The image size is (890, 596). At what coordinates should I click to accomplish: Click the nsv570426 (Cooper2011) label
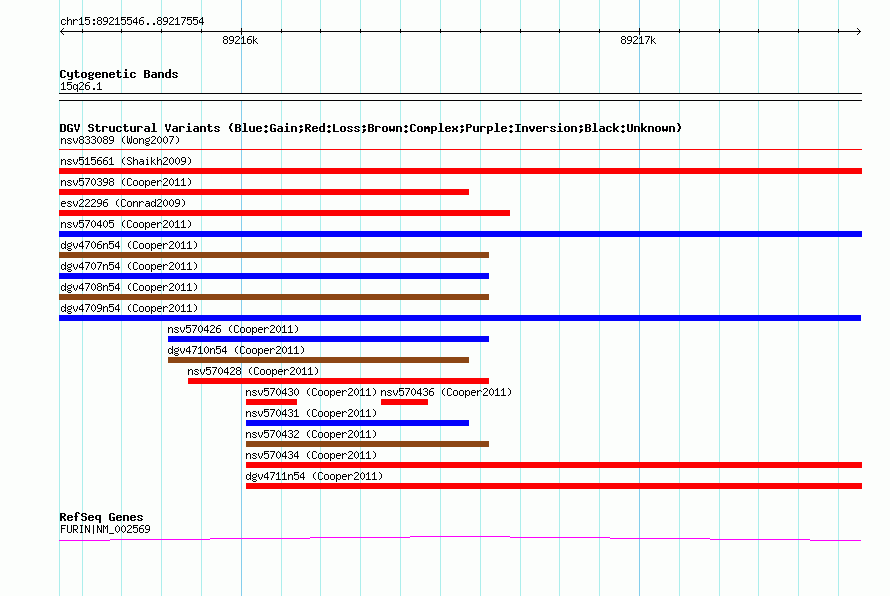[x=233, y=329]
